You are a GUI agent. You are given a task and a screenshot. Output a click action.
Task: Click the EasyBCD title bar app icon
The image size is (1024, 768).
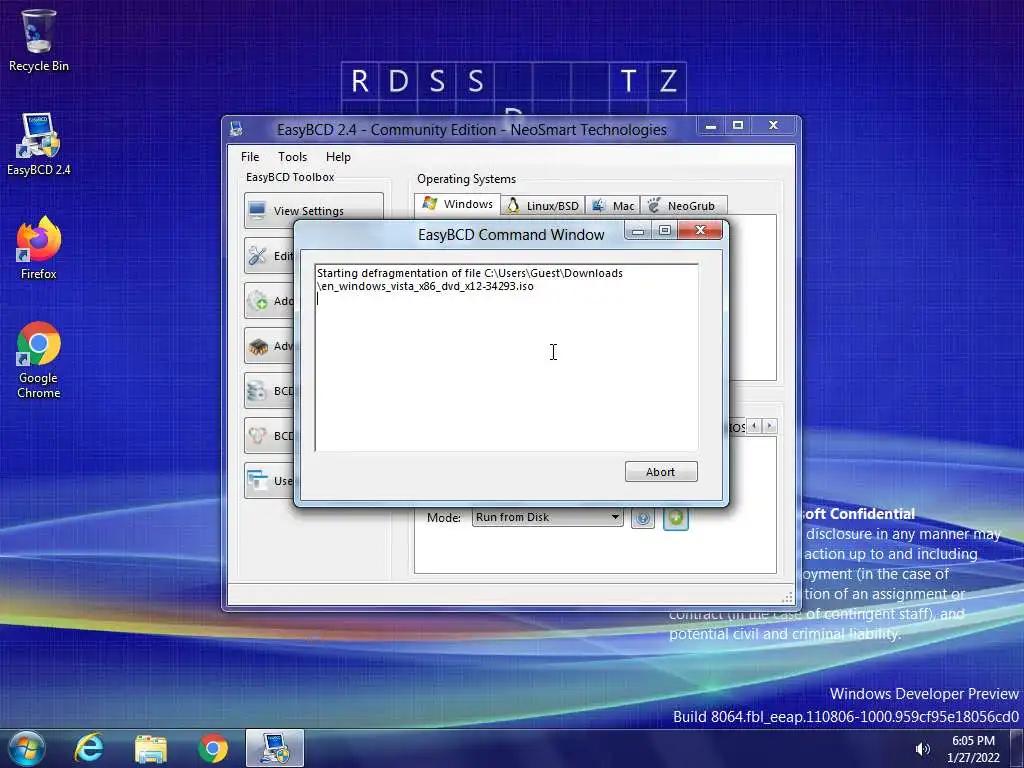click(236, 129)
